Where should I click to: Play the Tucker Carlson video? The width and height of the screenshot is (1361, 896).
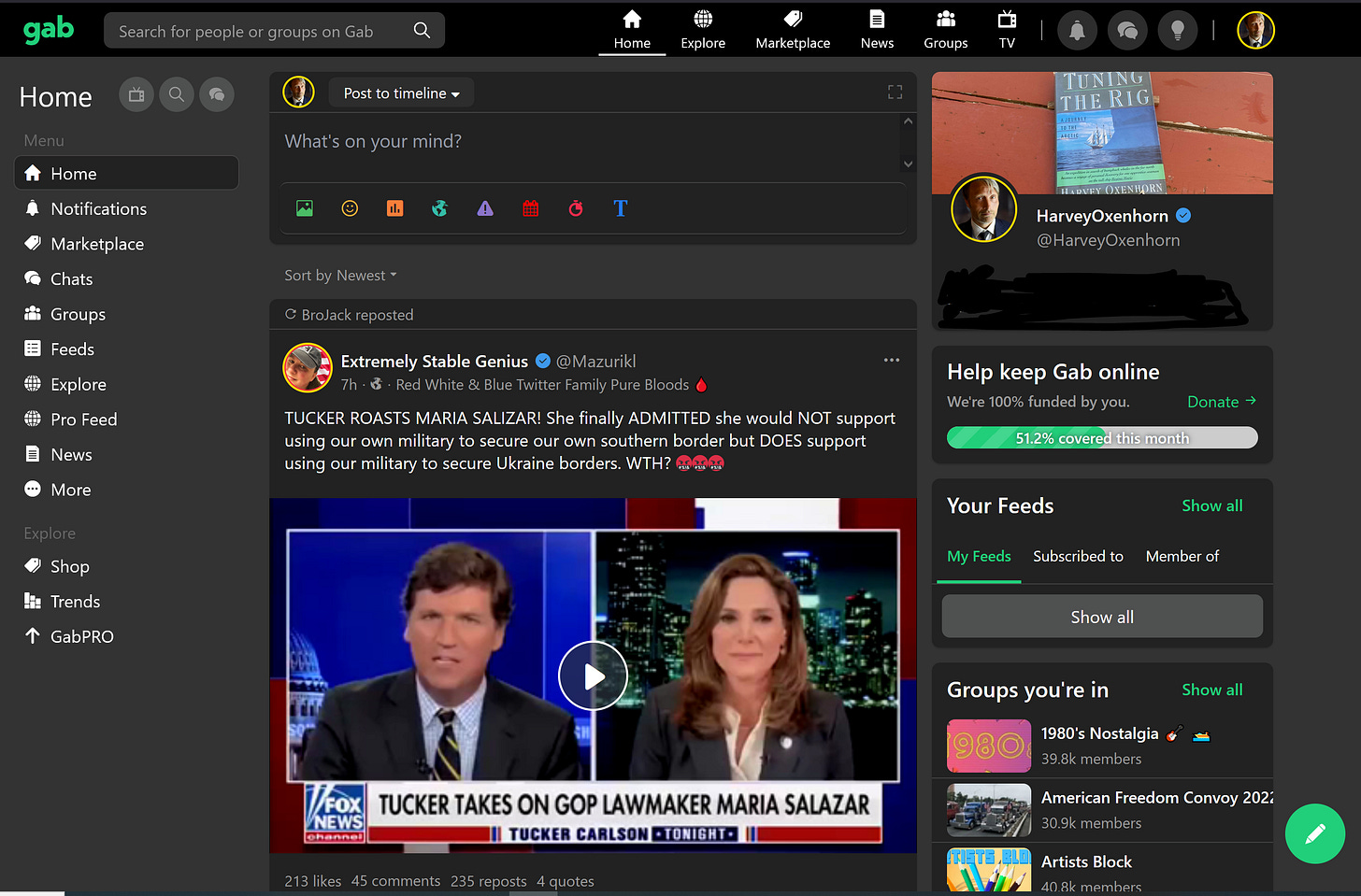593,676
